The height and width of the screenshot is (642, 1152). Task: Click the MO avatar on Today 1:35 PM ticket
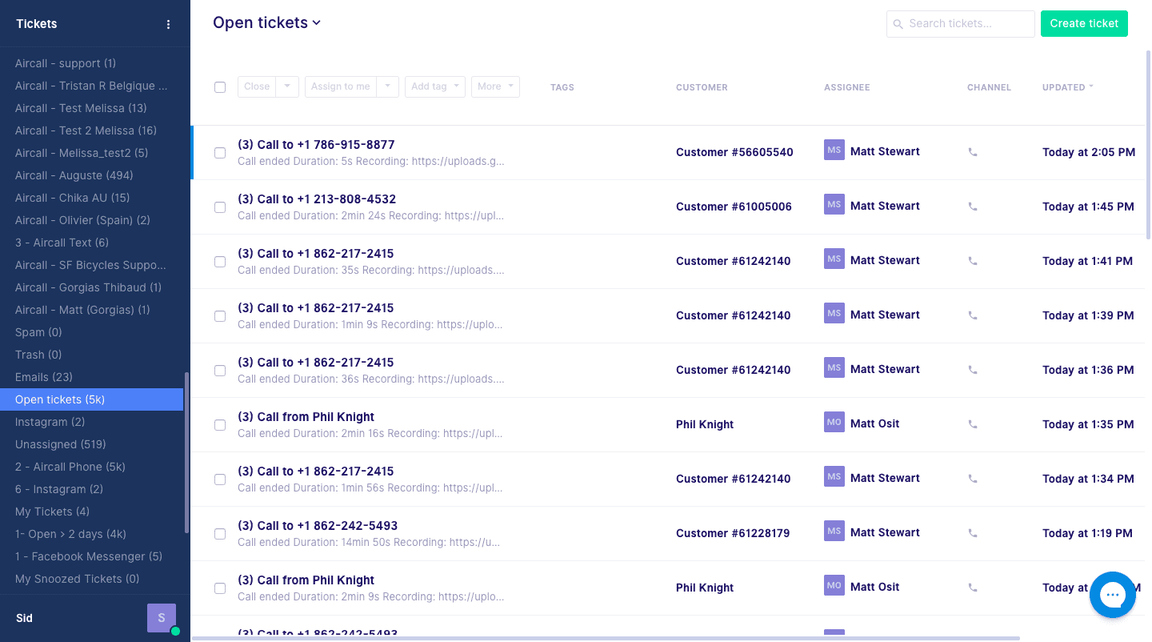pyautogui.click(x=834, y=423)
